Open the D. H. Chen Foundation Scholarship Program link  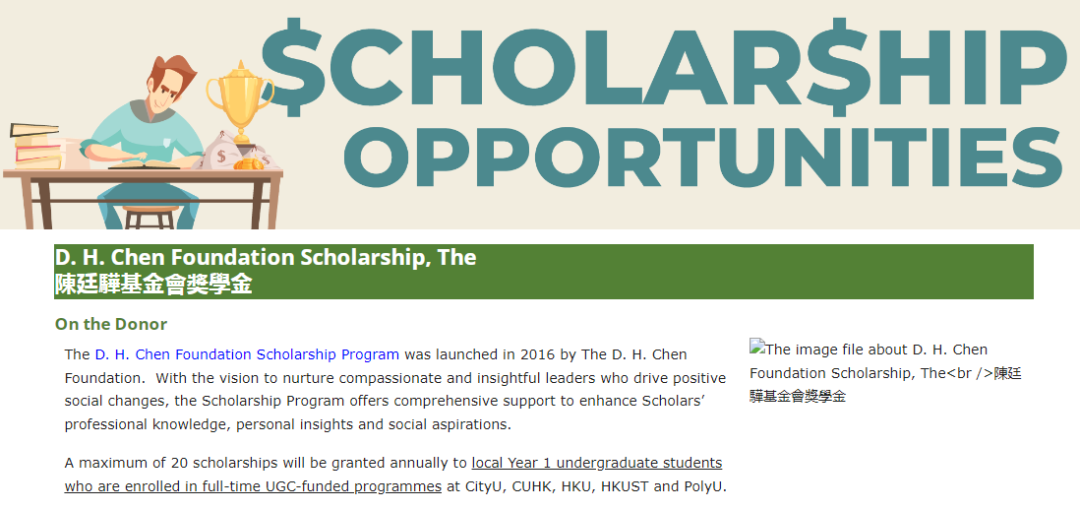click(247, 355)
